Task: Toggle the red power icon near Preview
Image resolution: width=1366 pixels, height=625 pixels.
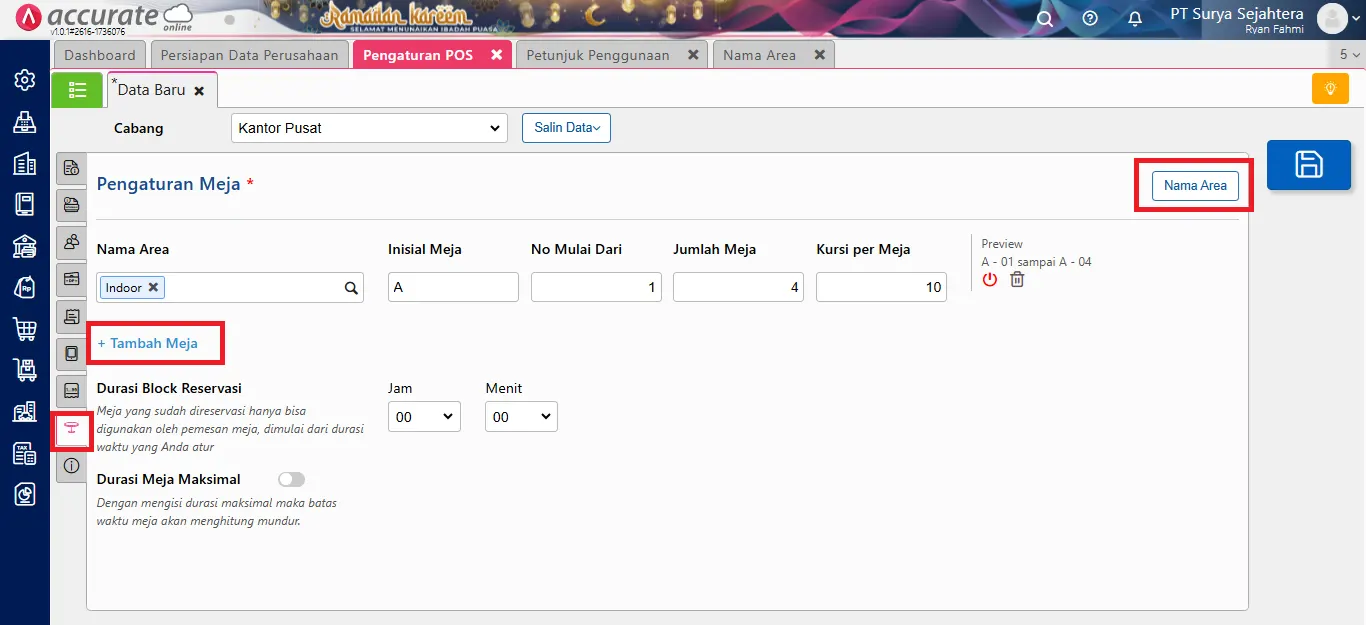Action: coord(990,281)
